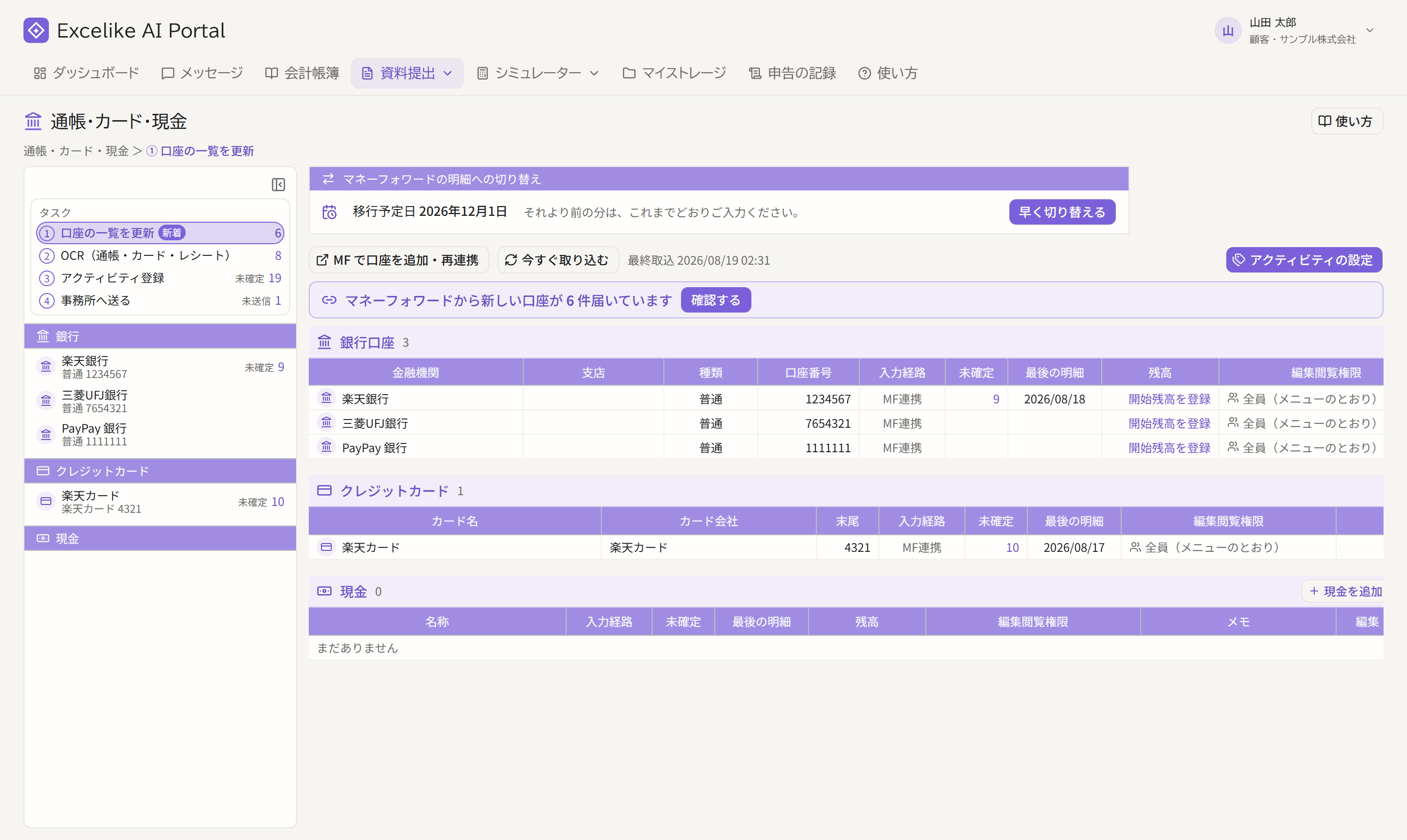Viewport: 1407px width, 840px height.
Task: Collapse the sidebar with panel toggle icon
Action: (278, 185)
